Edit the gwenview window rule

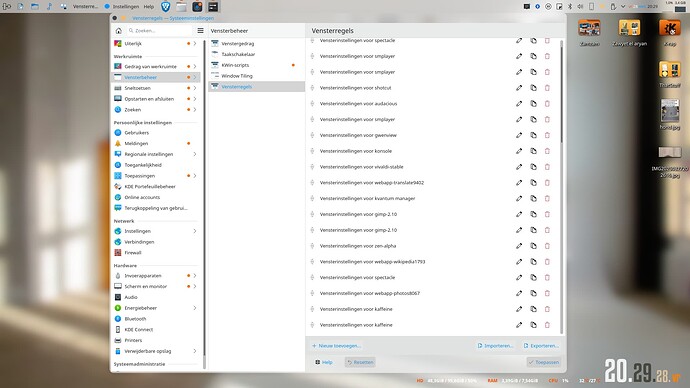click(519, 135)
